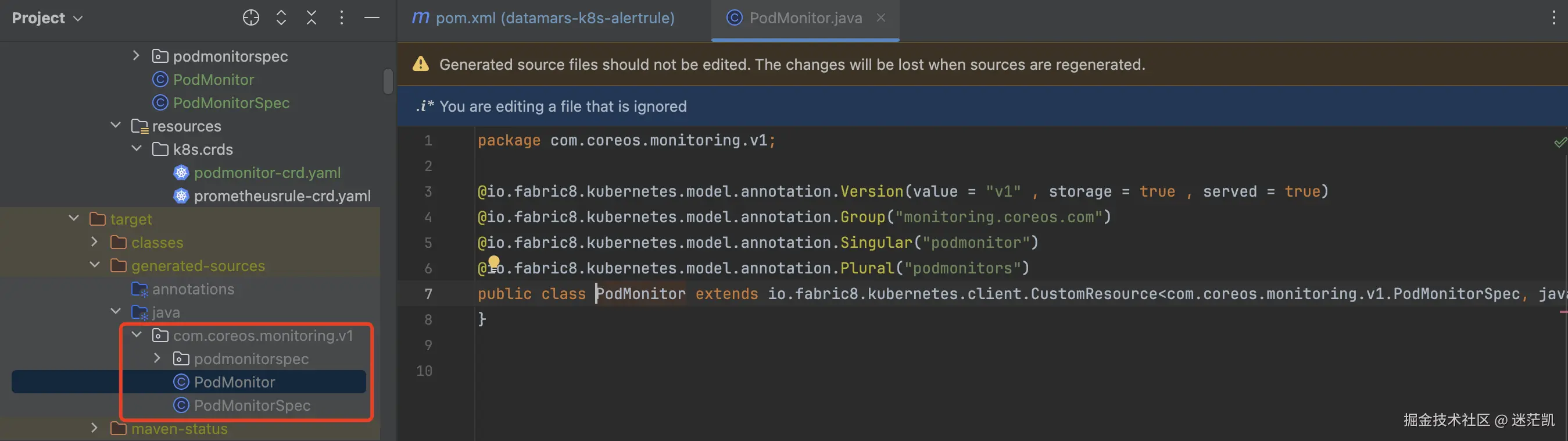
Task: Click the green inspections checkmark in editor
Action: pos(1559,143)
